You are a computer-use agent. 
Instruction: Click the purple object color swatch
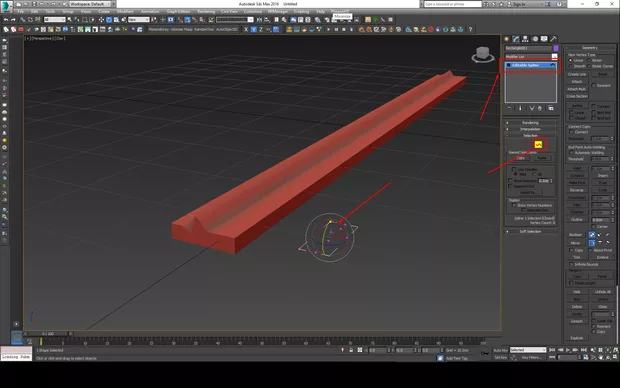pos(556,48)
